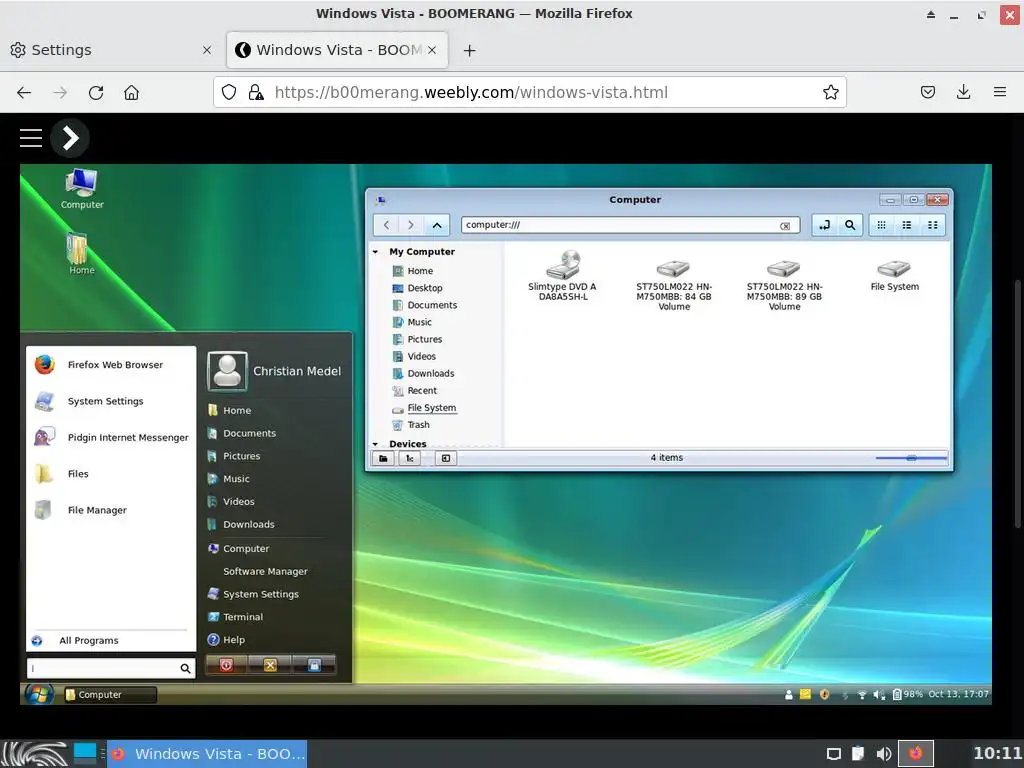Open All Programs list

(x=88, y=641)
